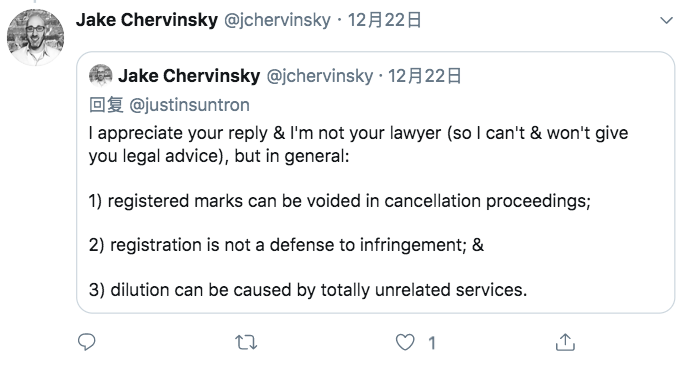Click the line about dilution by unrelated services
This screenshot has height=365, width=683.
click(x=308, y=290)
